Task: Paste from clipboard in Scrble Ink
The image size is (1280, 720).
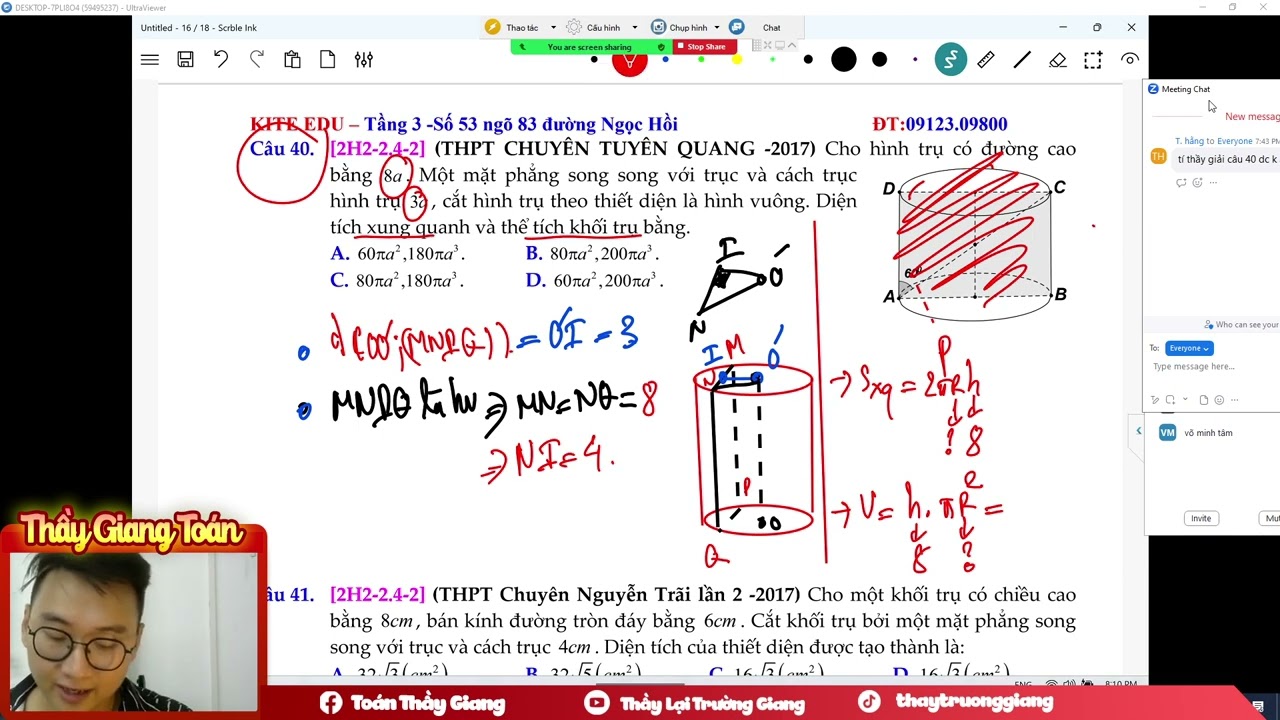Action: coord(292,60)
